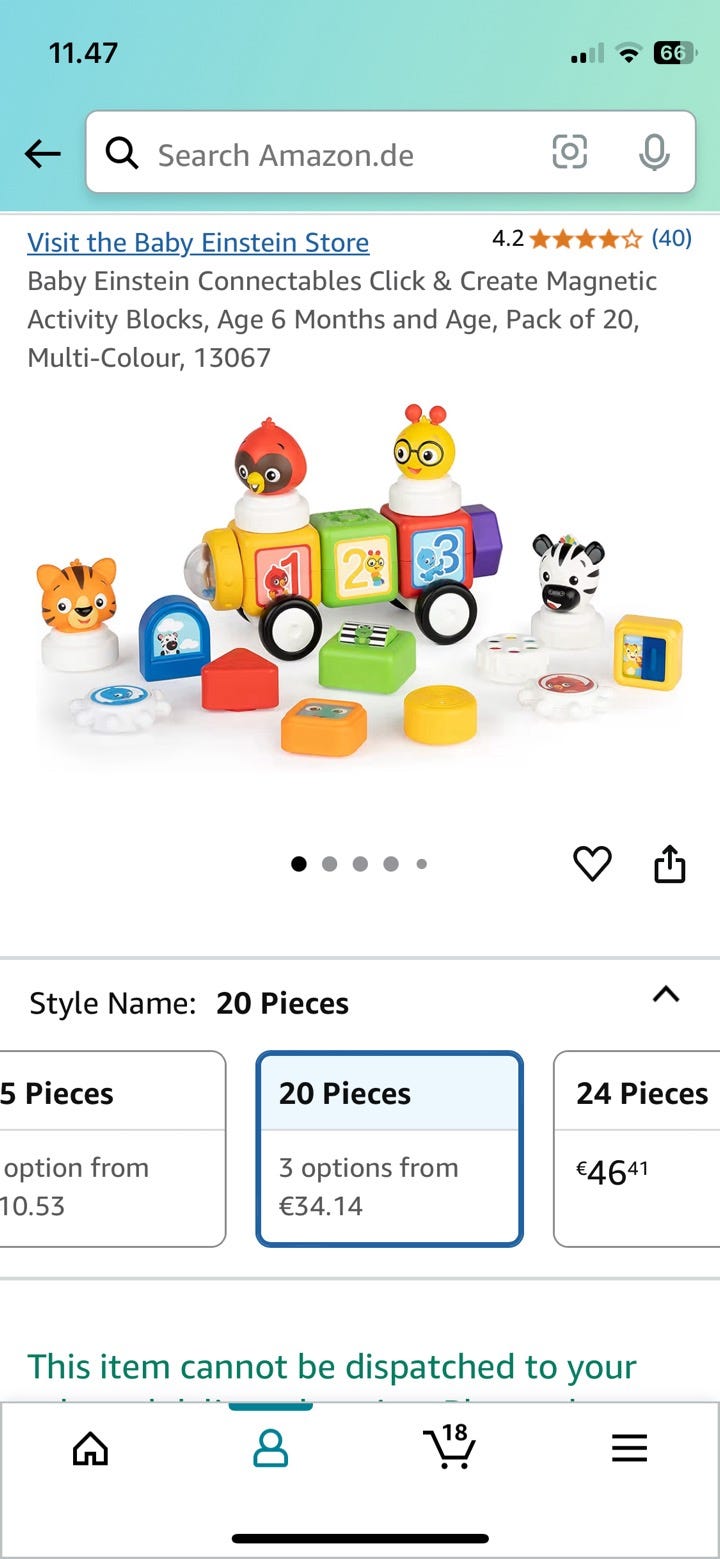Select the 5 Pieces style option
Viewport: 720px width, 1559px height.
coord(112,1149)
